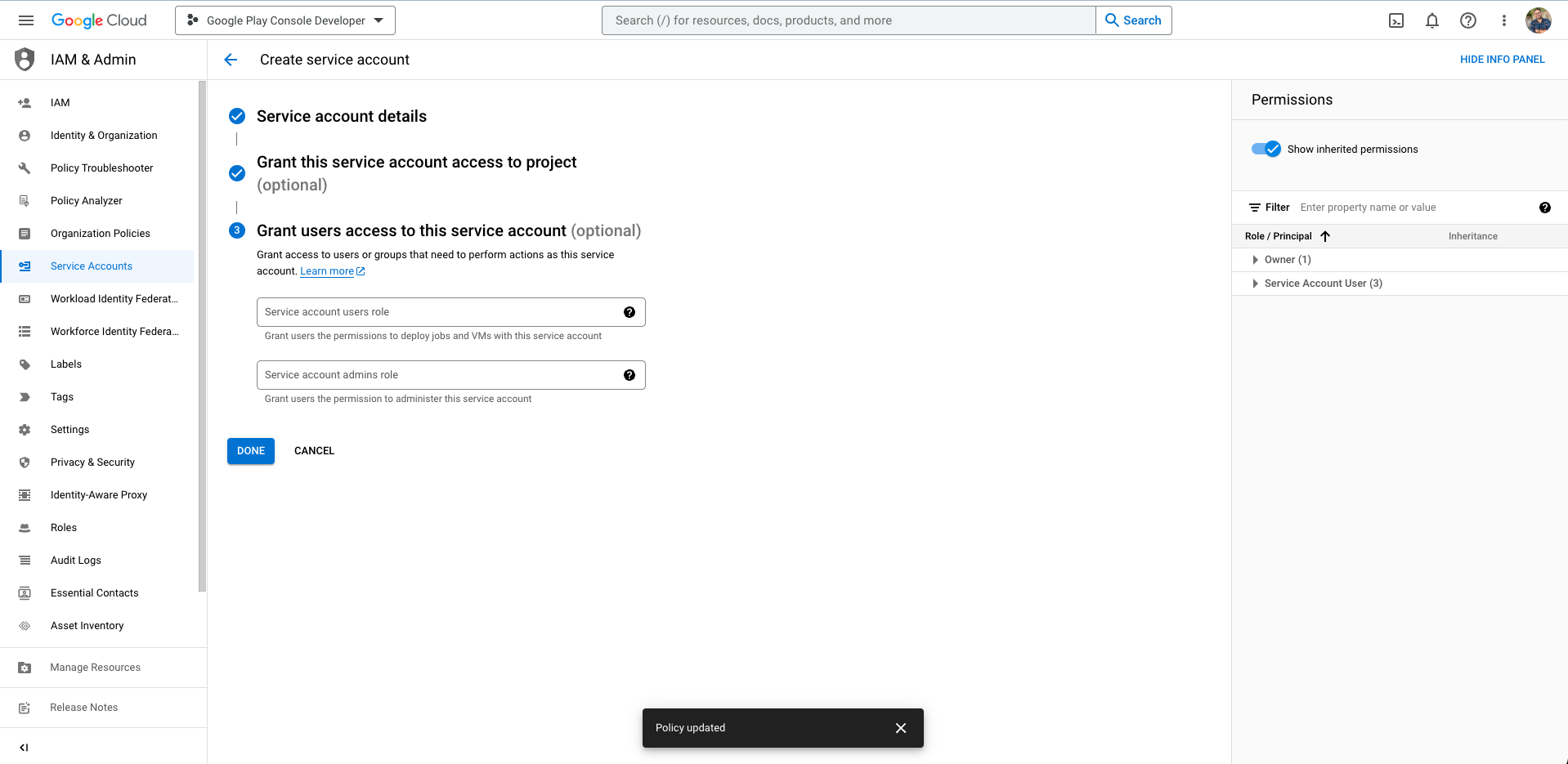Click the Permissions filter help icon

[1545, 208]
